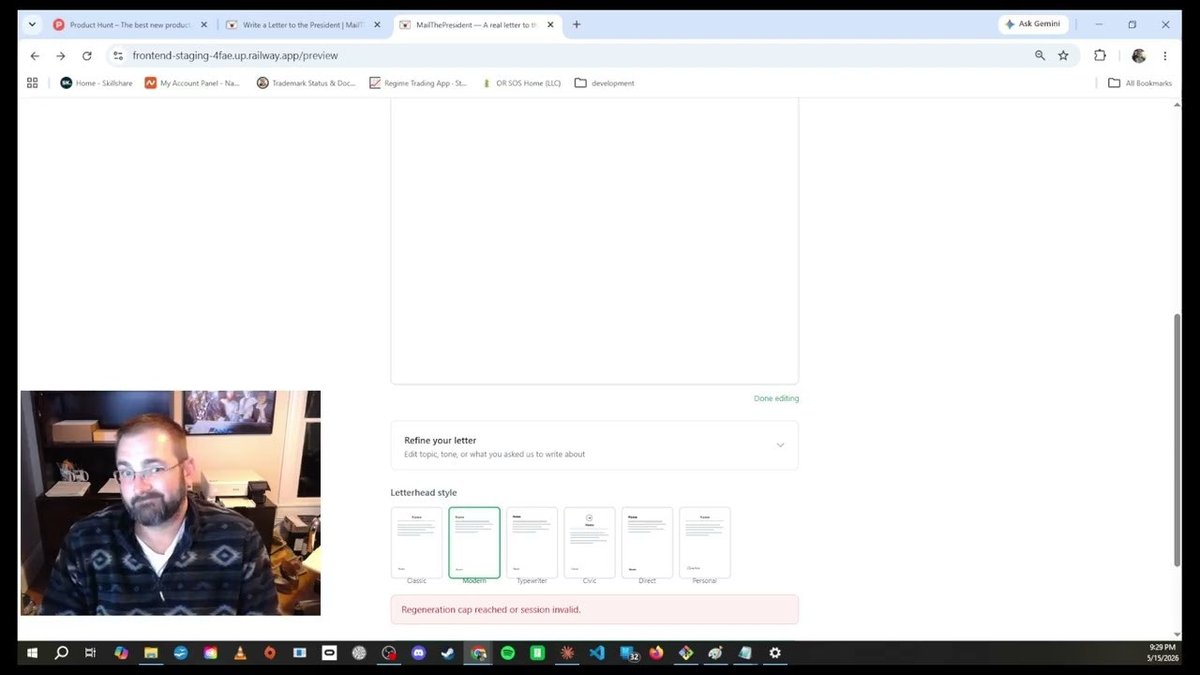Click inside the letter editing text area
Image resolution: width=1200 pixels, height=675 pixels.
[594, 240]
